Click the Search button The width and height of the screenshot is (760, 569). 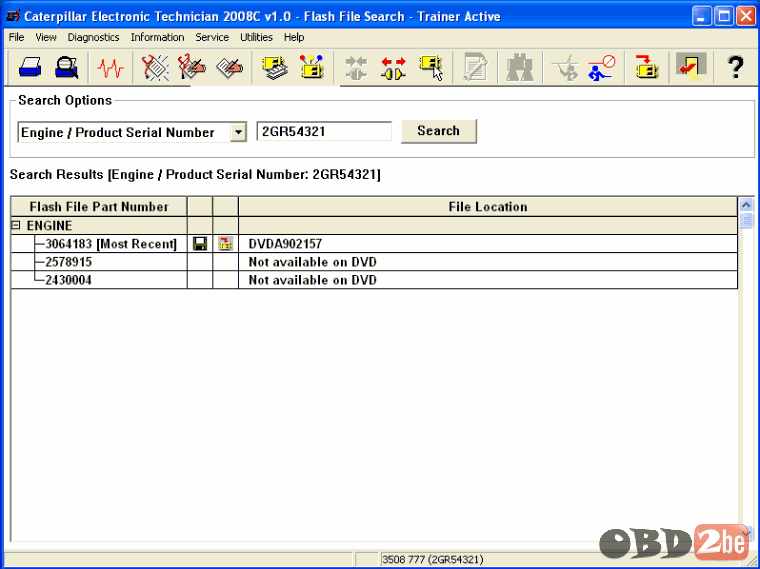click(439, 131)
